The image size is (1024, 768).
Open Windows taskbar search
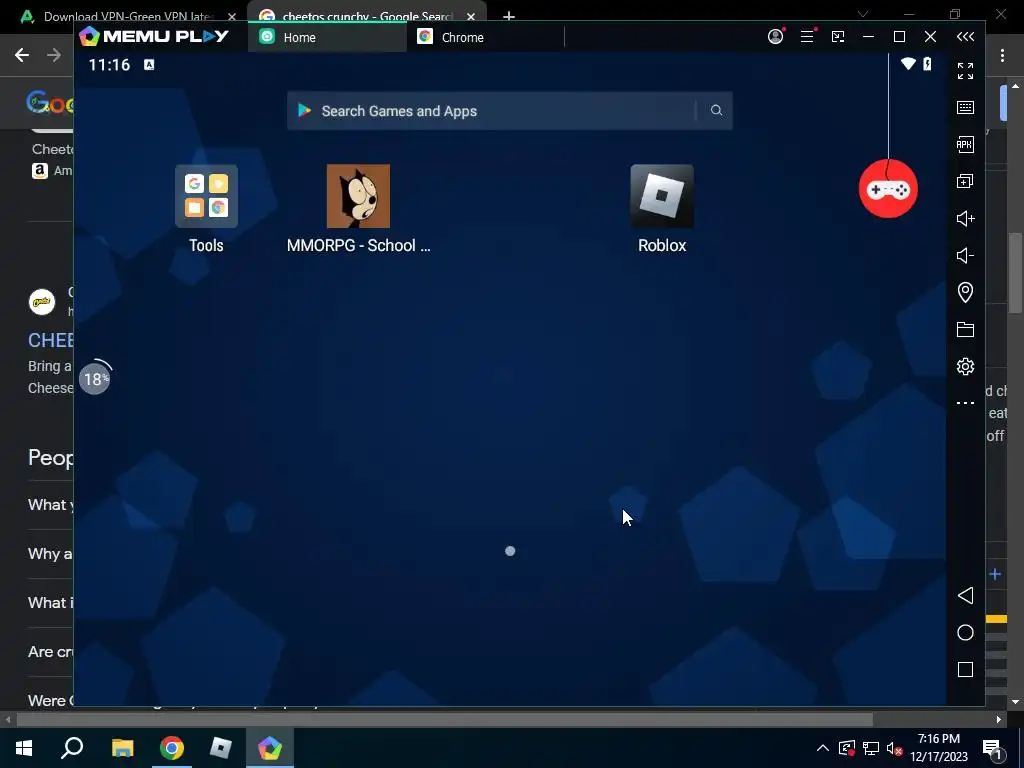tap(72, 748)
